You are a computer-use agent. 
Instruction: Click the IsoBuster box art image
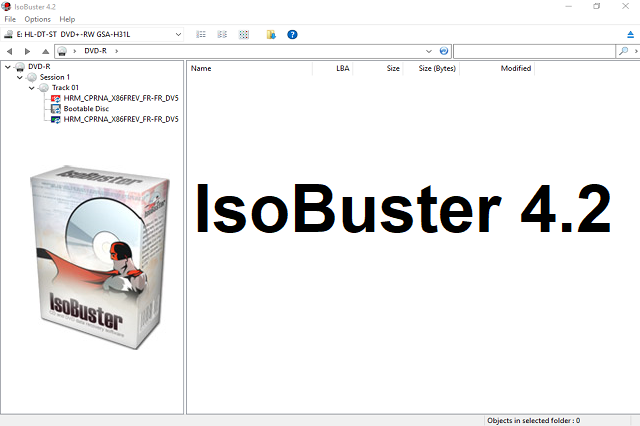[x=101, y=257]
